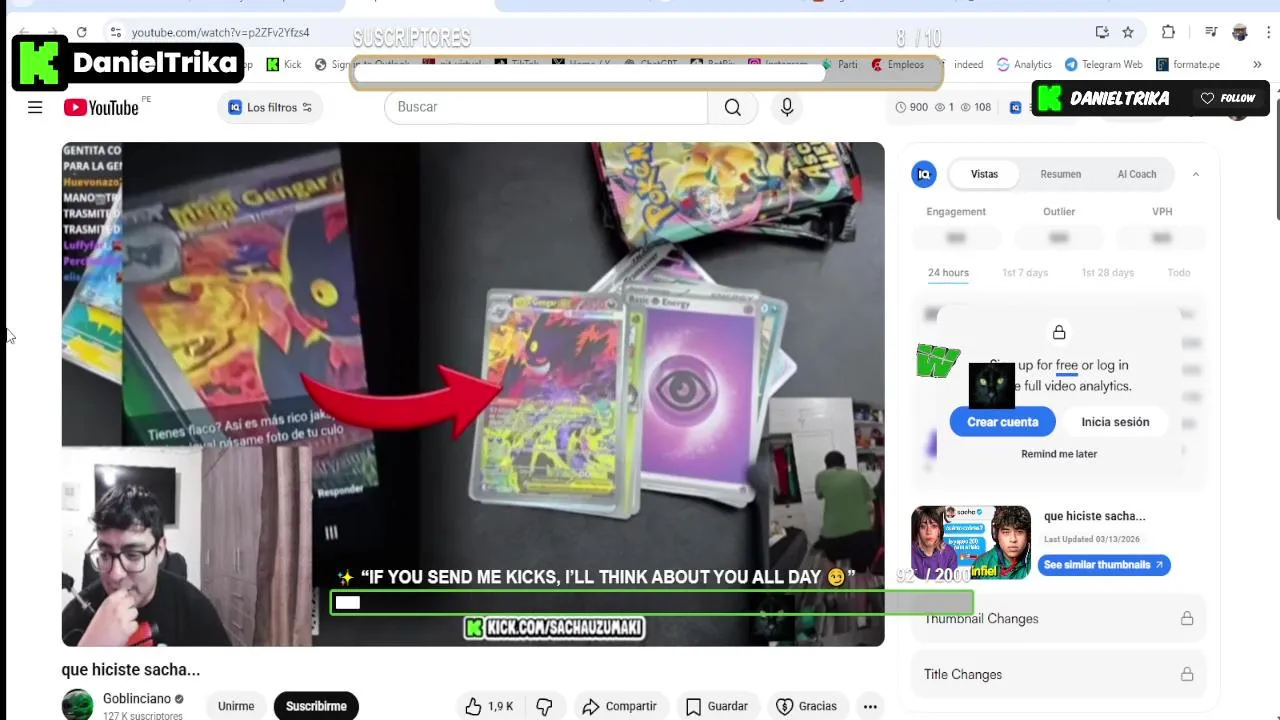Switch to the AI Coach tab

pos(1137,174)
